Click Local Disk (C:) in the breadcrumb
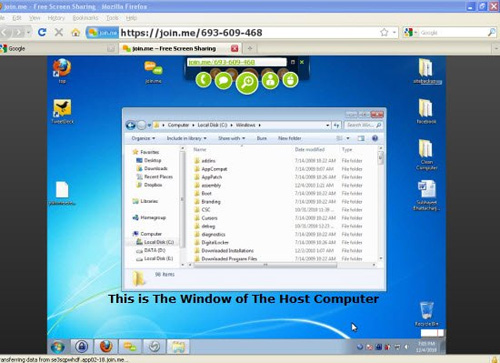 click(212, 125)
